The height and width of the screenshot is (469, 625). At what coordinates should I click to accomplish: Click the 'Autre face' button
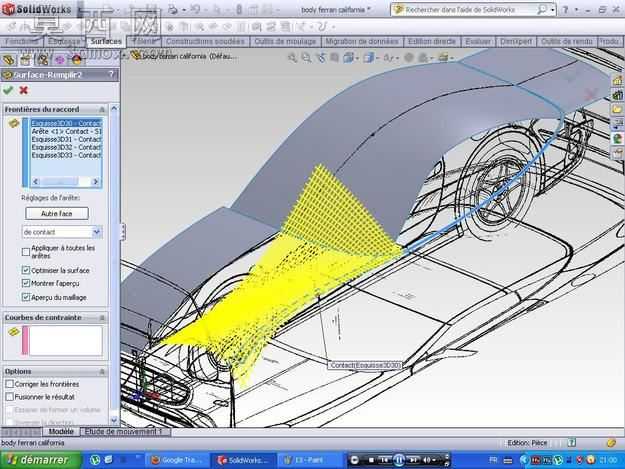[x=57, y=214]
